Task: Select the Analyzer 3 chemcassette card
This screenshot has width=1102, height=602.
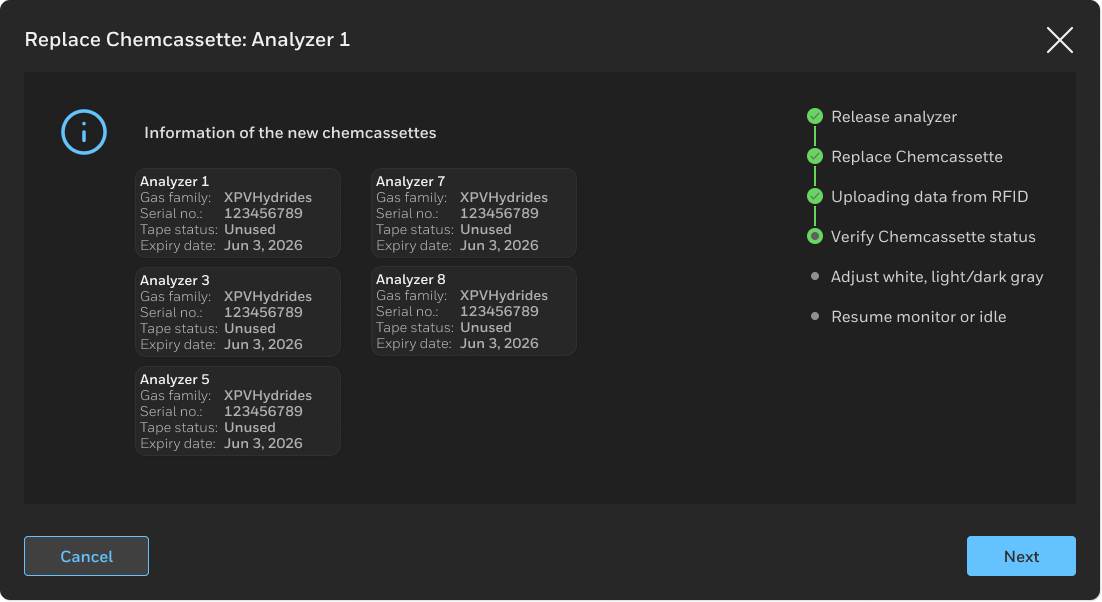Action: 238,312
